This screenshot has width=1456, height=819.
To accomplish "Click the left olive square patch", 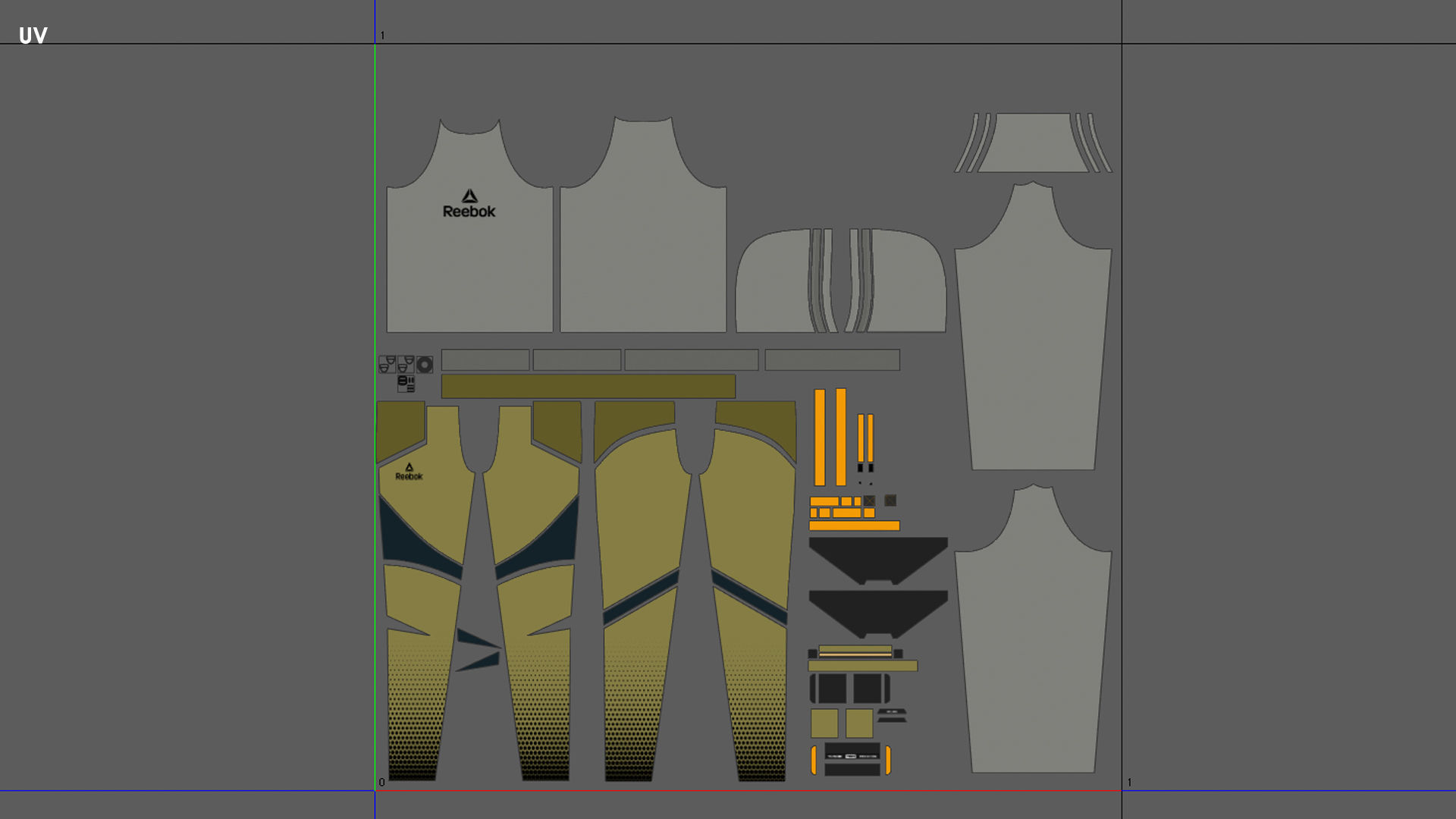I will (x=824, y=723).
